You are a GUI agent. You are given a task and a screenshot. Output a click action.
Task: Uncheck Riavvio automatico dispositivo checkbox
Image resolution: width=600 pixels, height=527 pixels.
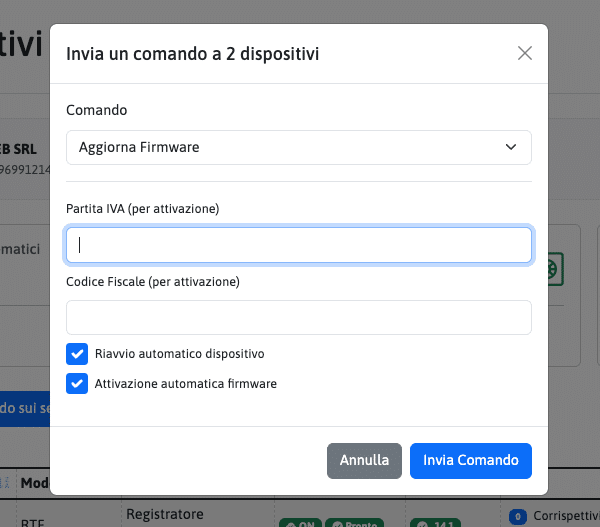[x=77, y=354]
